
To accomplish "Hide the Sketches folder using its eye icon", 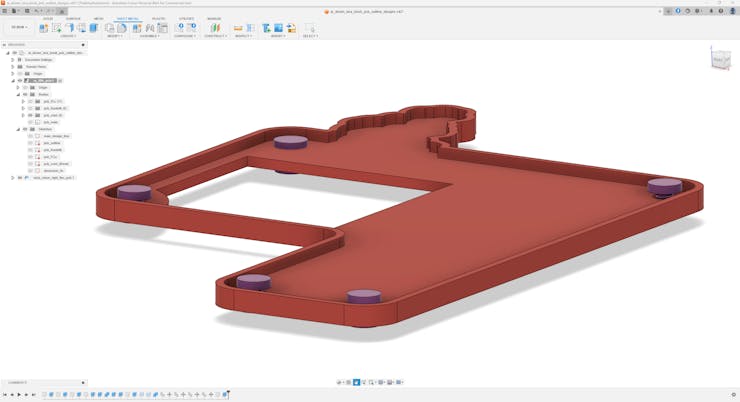I will pyautogui.click(x=25, y=129).
